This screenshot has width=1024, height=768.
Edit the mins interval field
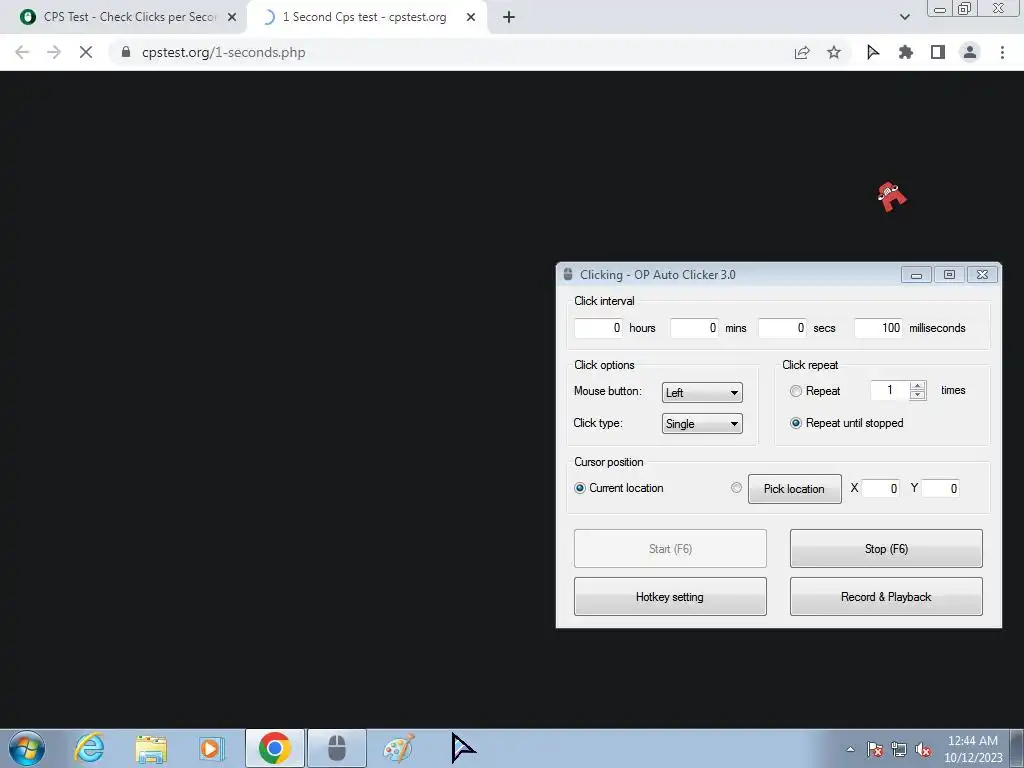pyautogui.click(x=694, y=328)
